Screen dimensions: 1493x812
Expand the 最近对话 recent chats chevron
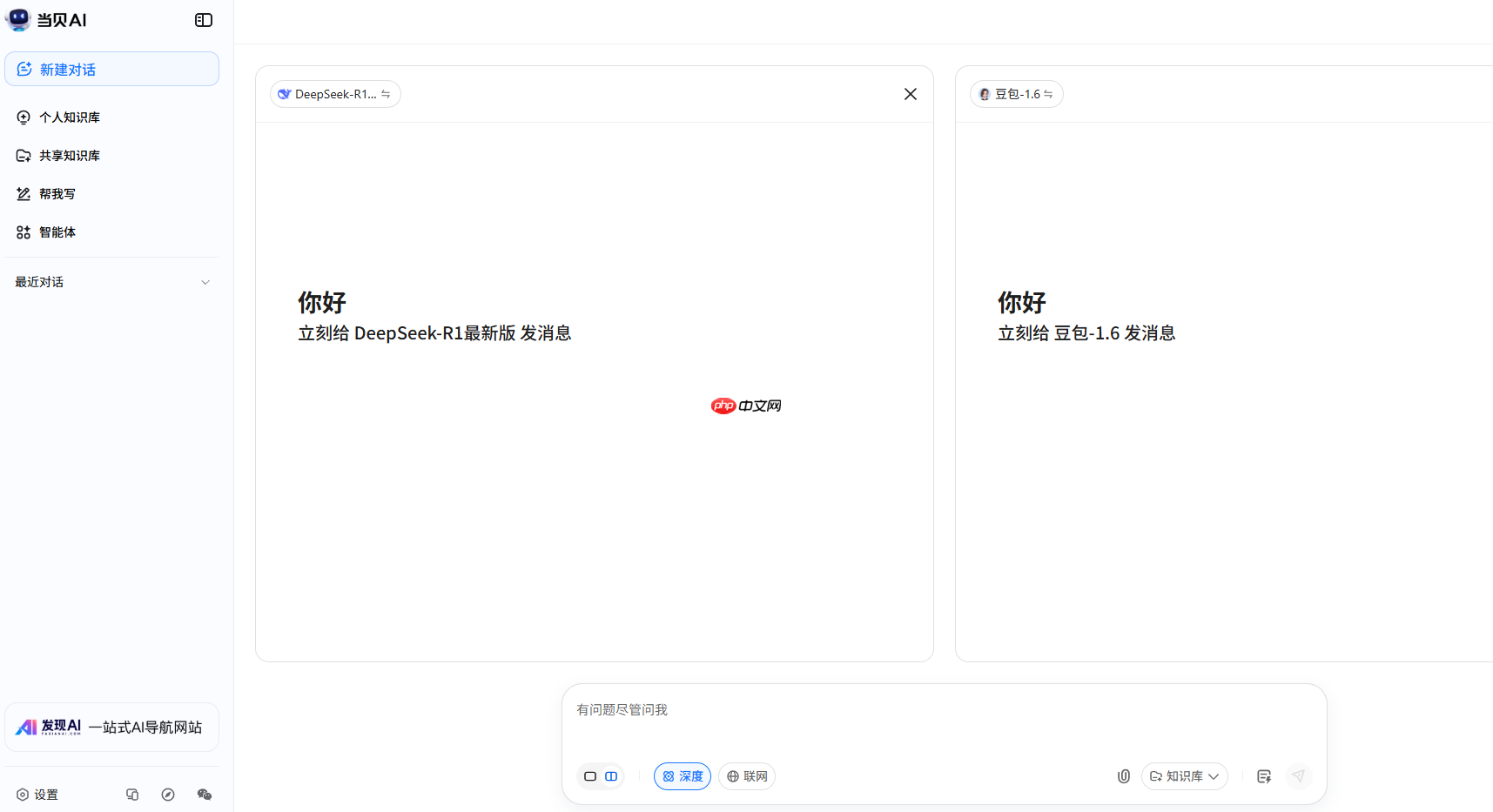[205, 282]
